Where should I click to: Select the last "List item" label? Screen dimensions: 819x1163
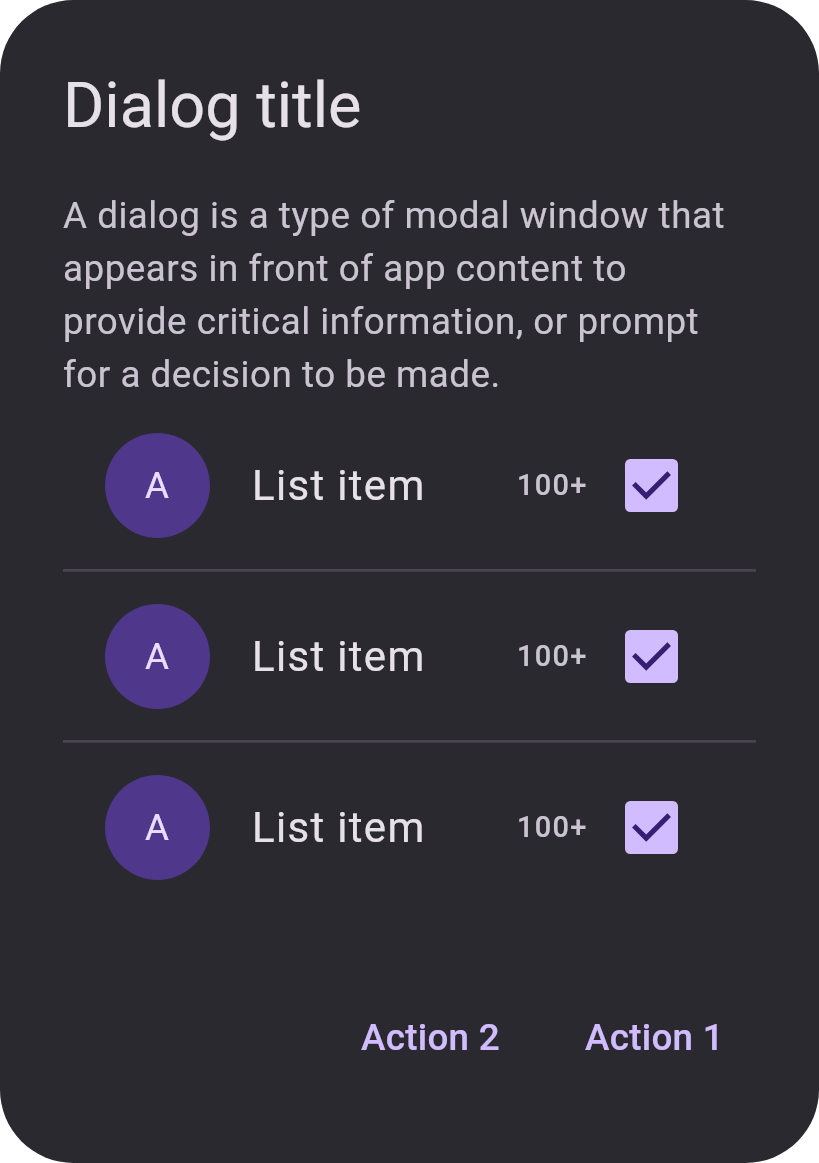coord(338,828)
